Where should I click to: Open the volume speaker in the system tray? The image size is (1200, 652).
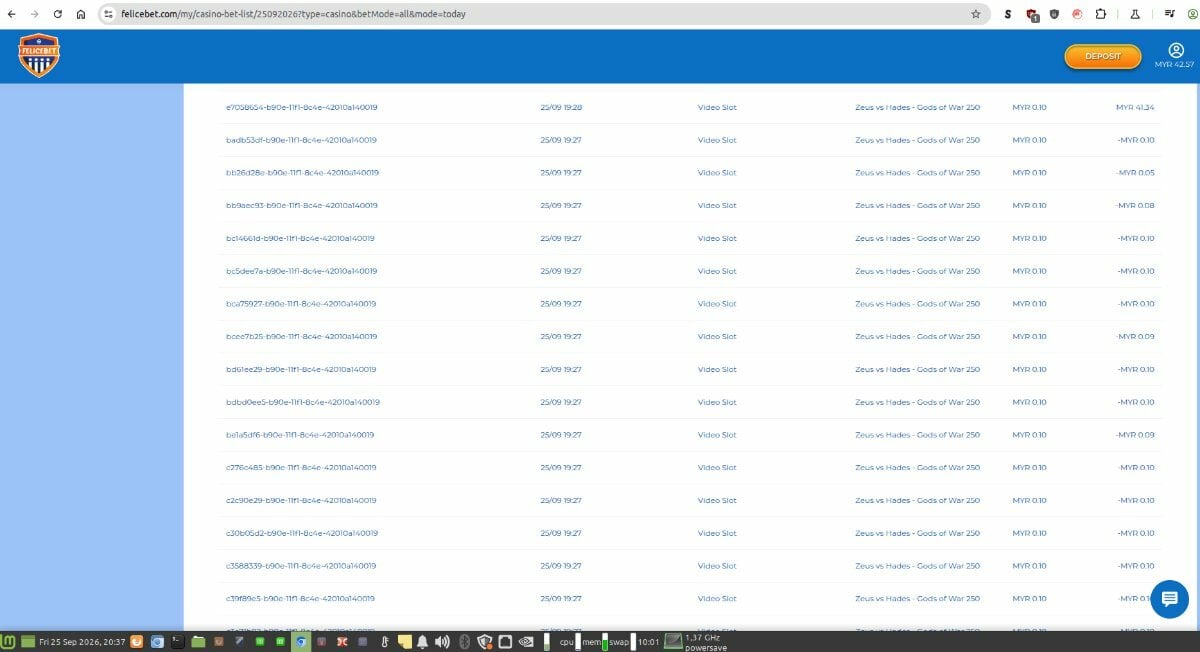442,641
